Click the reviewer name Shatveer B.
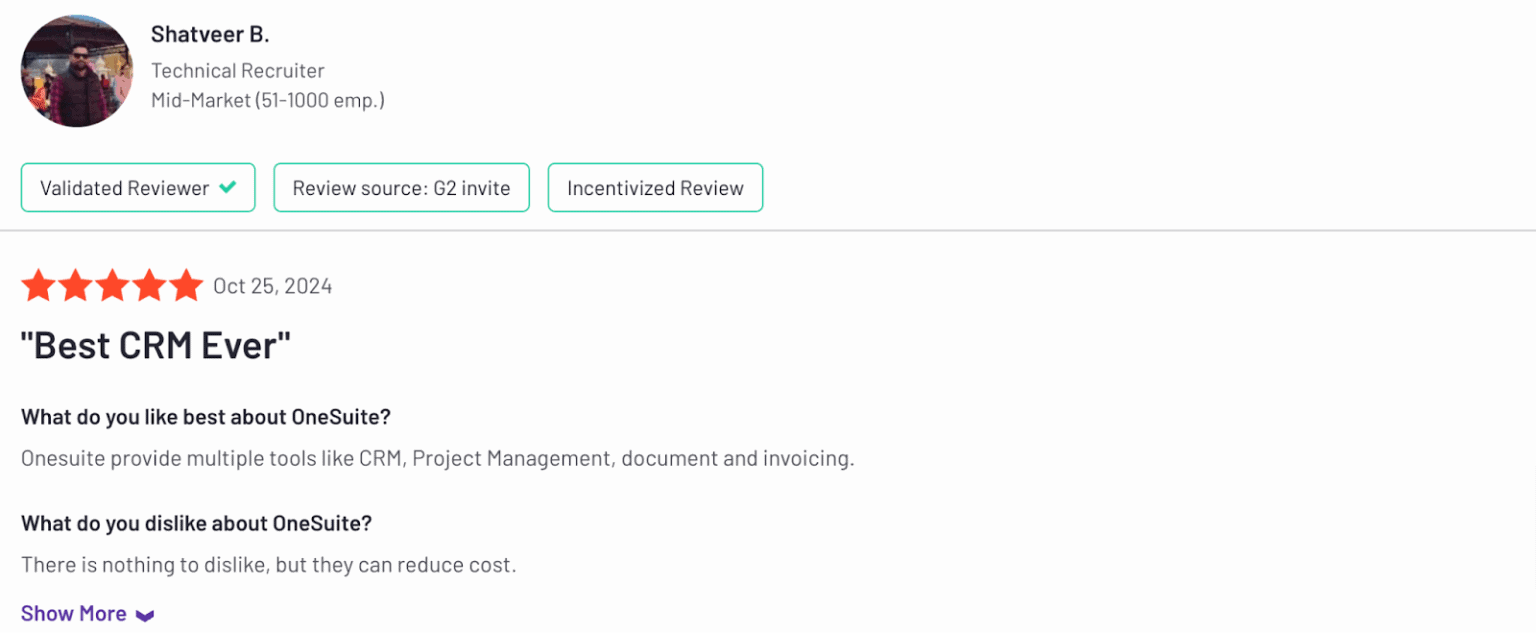This screenshot has width=1536, height=633. (x=210, y=33)
